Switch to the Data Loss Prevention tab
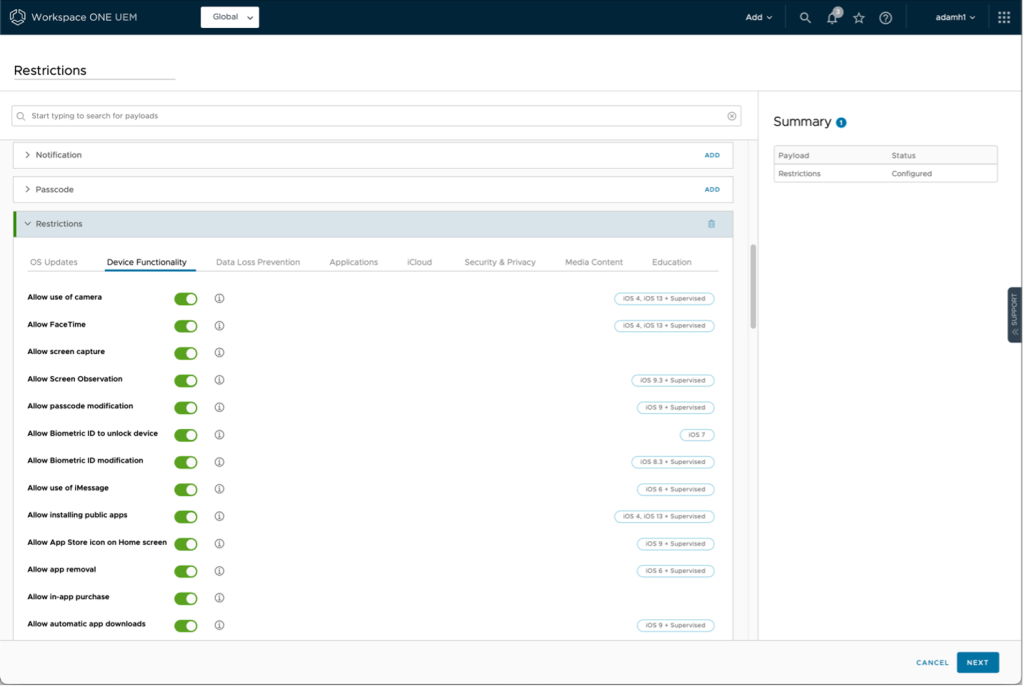The width and height of the screenshot is (1024, 687). [x=258, y=262]
